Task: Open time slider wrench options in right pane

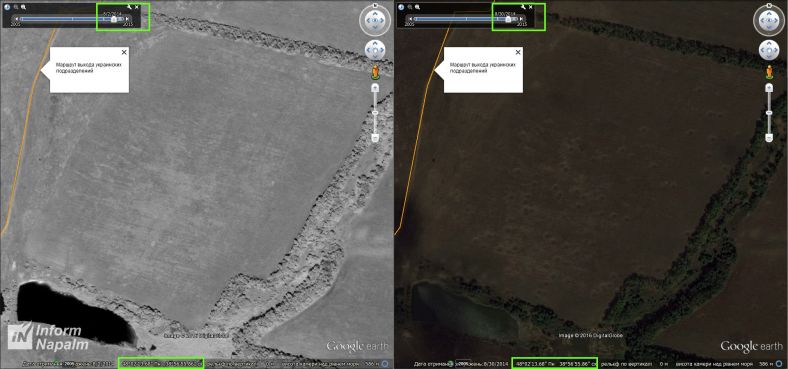Action: point(524,7)
